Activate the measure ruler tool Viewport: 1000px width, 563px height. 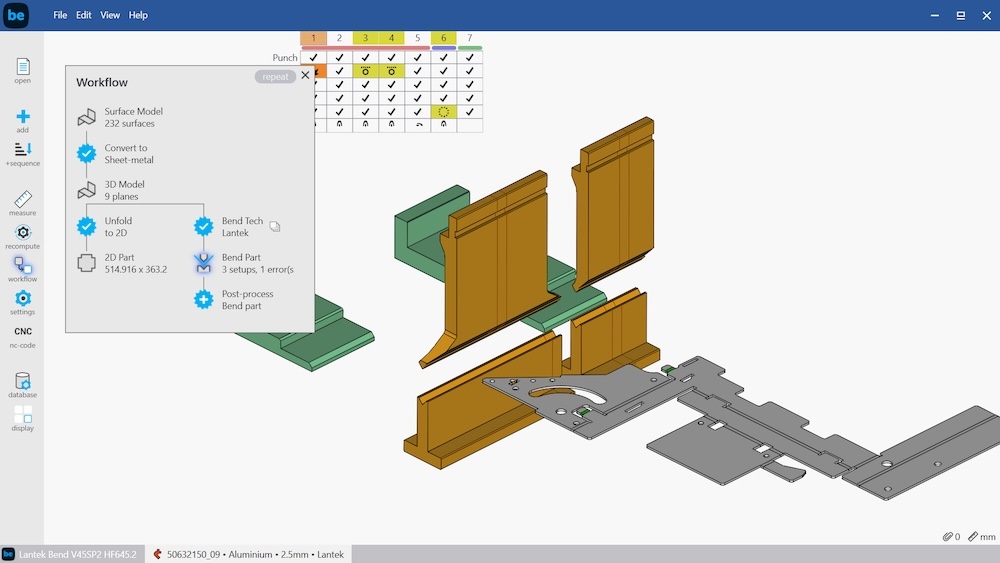coord(23,199)
